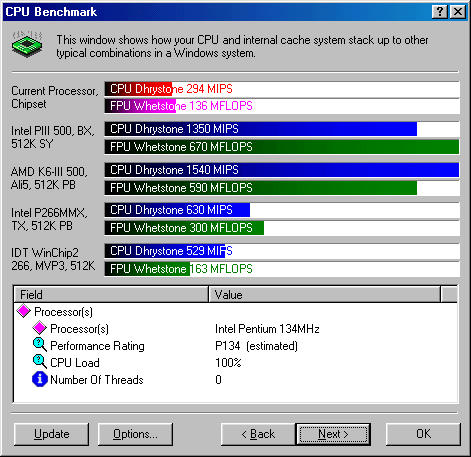Click the value 'Intel Pentium 134MHz'
Screen dimensions: 471x457
tap(267, 329)
